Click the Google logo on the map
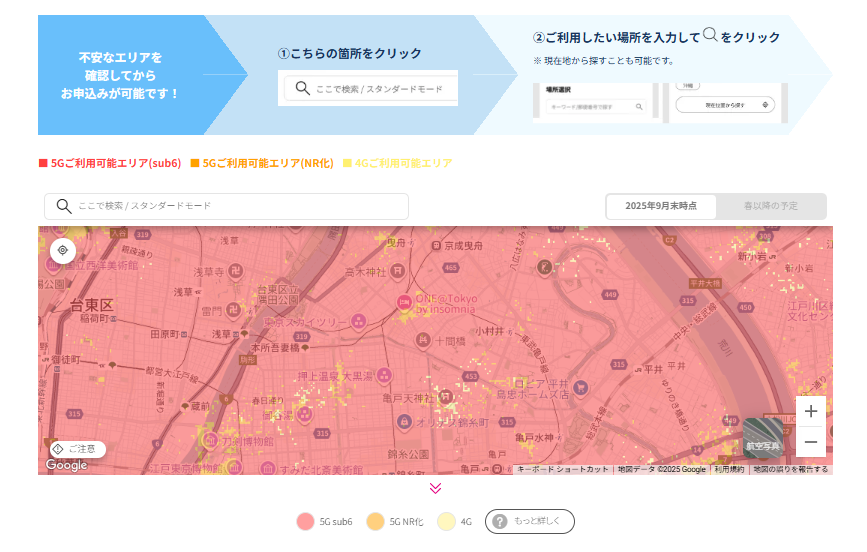Image resolution: width=867 pixels, height=552 pixels. click(66, 465)
